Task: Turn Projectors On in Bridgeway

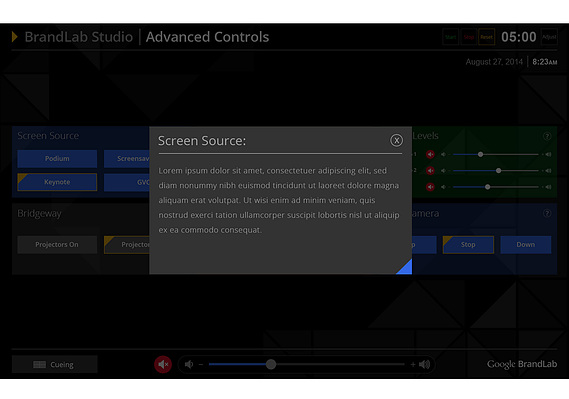Action: [x=57, y=244]
